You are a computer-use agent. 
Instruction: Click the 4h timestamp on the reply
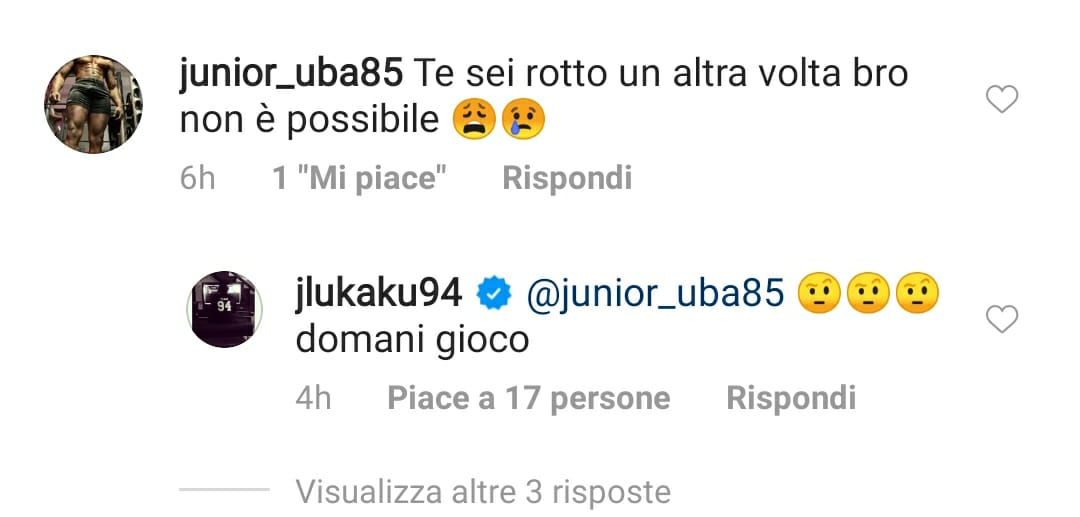pyautogui.click(x=313, y=399)
